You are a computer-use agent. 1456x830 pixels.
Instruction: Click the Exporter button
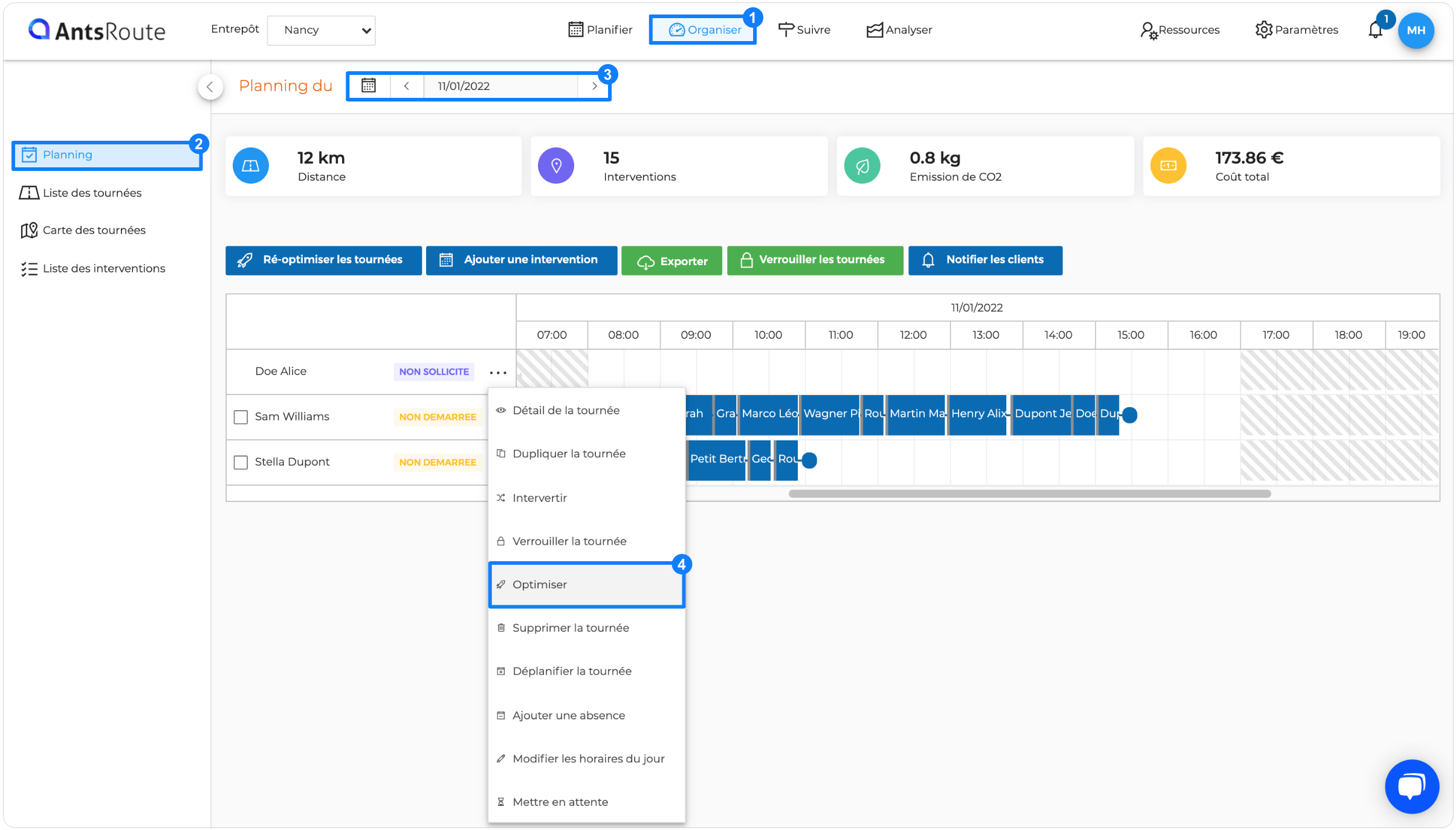coord(671,260)
